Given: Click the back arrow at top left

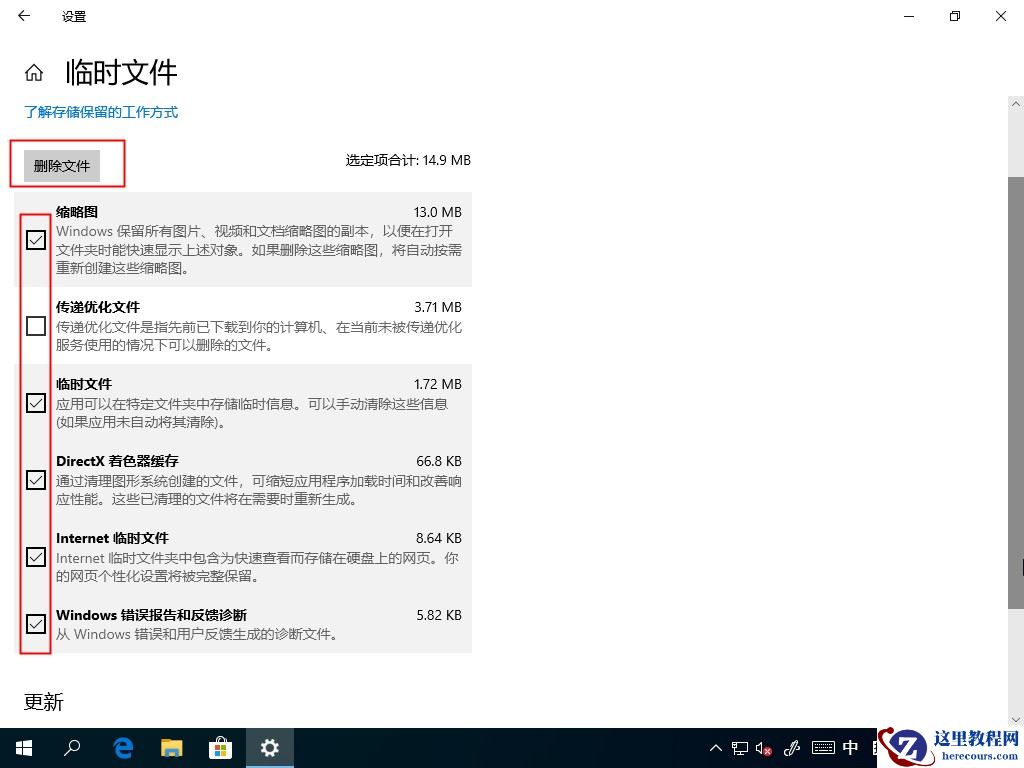Looking at the screenshot, I should (x=22, y=16).
